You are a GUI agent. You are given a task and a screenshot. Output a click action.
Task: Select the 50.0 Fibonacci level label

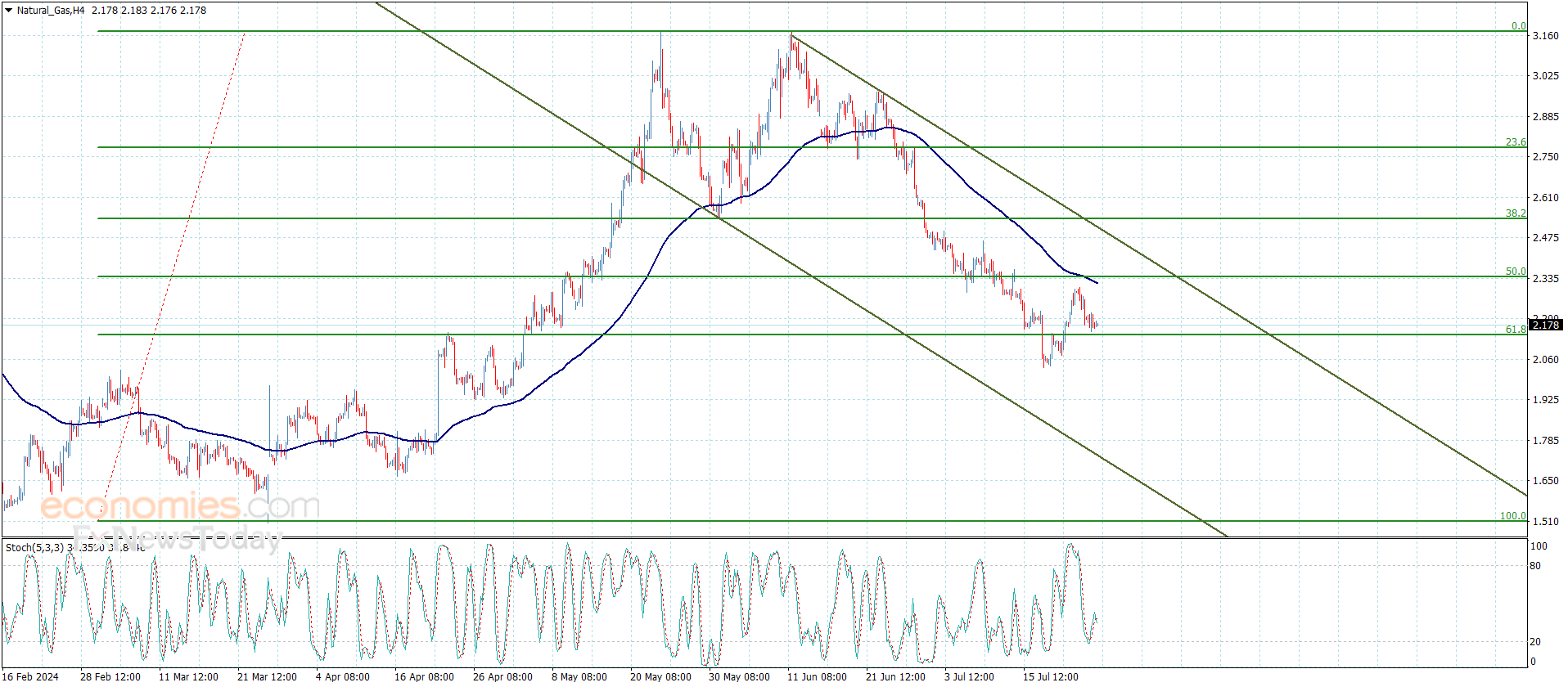1515,272
